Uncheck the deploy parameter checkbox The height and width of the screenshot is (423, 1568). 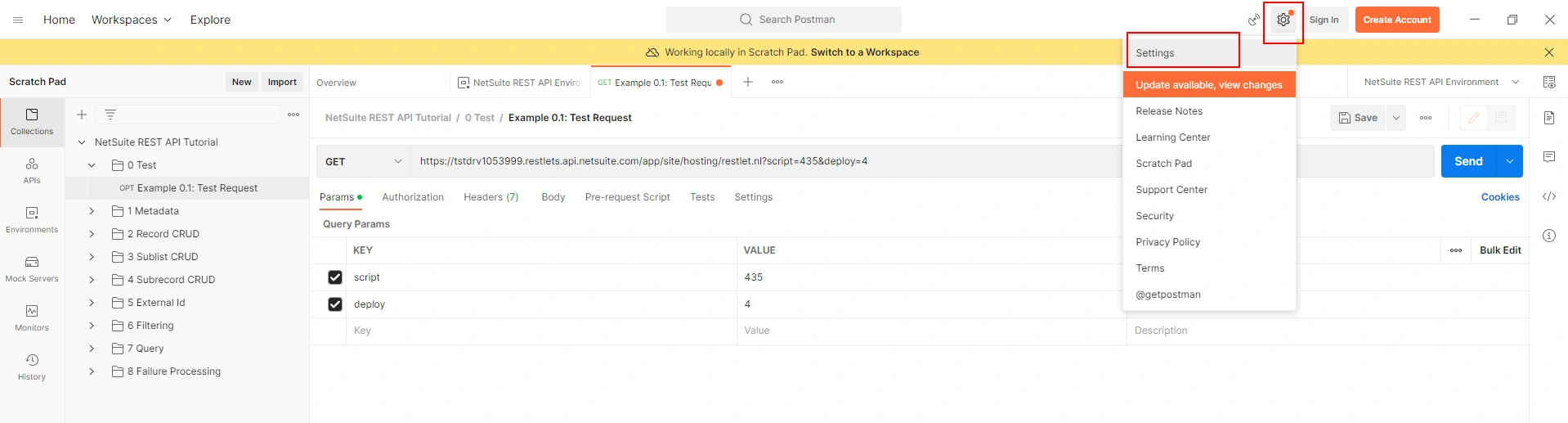point(335,304)
